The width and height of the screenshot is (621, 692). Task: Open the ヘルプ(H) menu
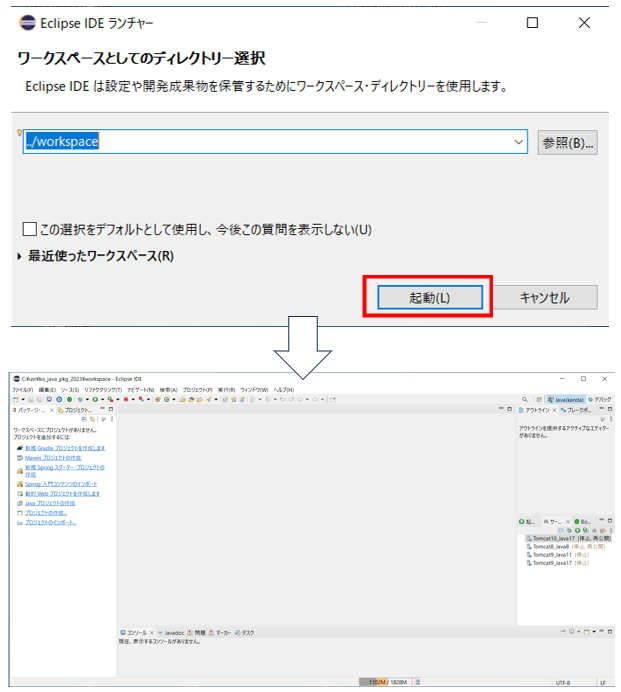[x=284, y=390]
